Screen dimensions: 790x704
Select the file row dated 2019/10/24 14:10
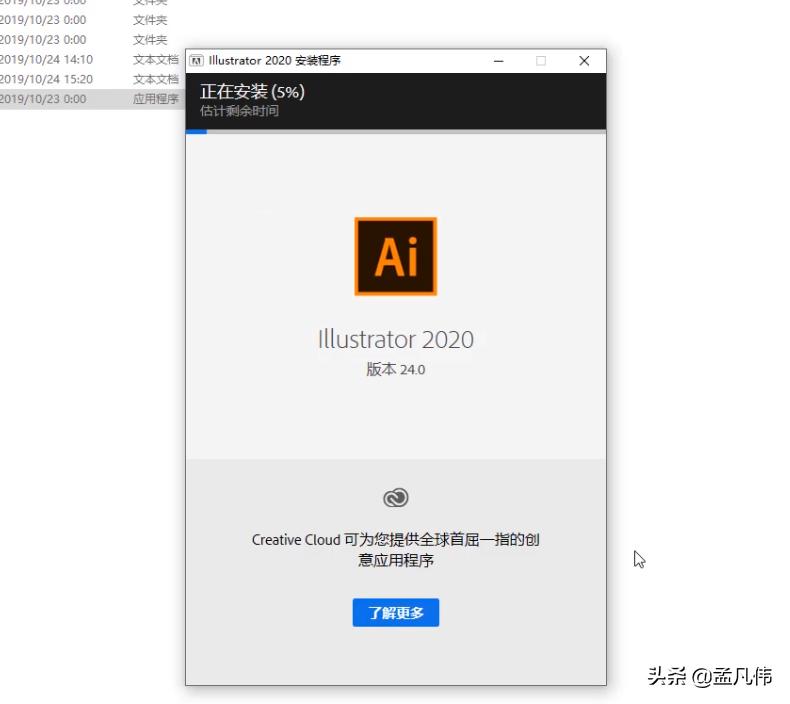(x=91, y=59)
